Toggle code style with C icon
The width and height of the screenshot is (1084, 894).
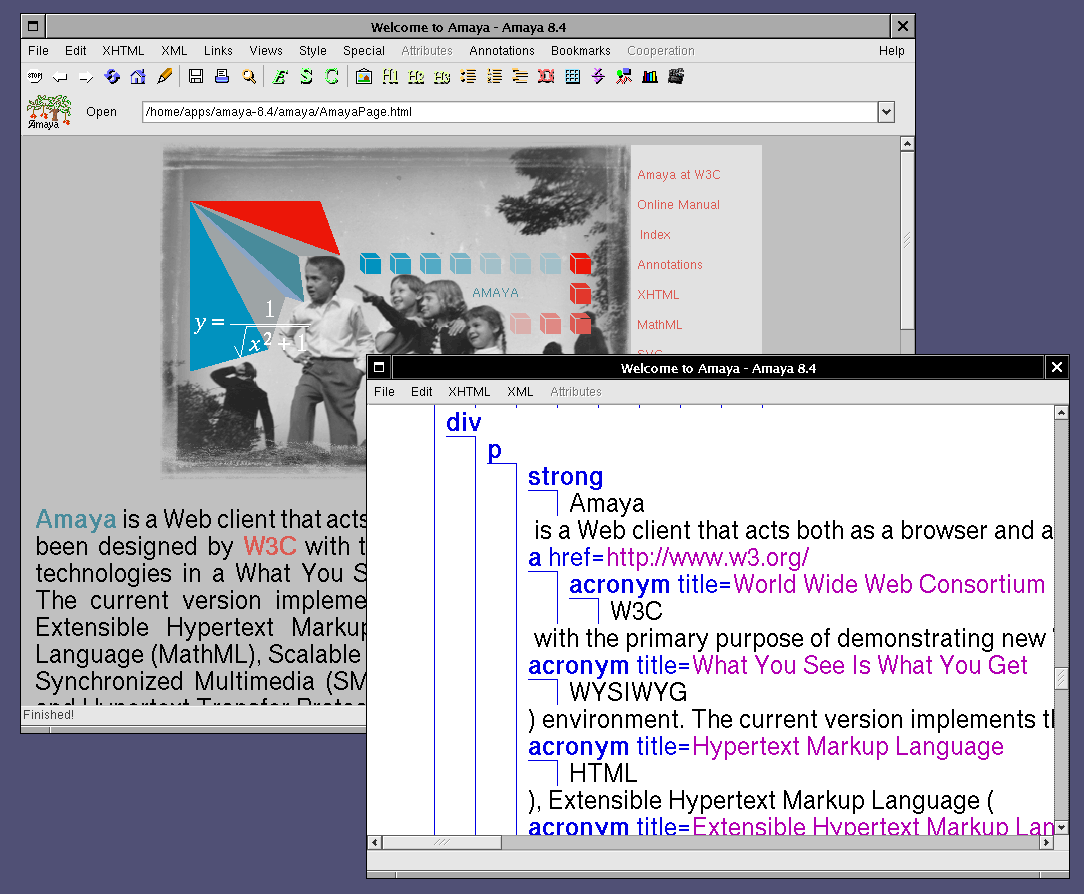tap(332, 76)
